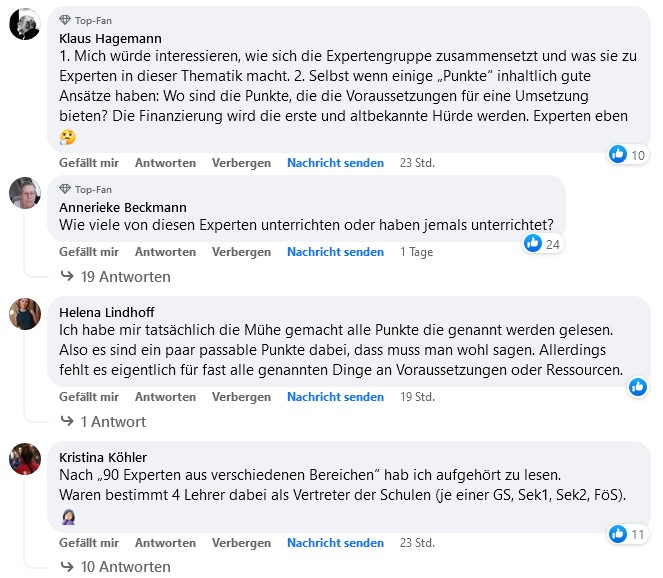
Task: Expand the 1 Antwort reply thread
Action: 103,422
